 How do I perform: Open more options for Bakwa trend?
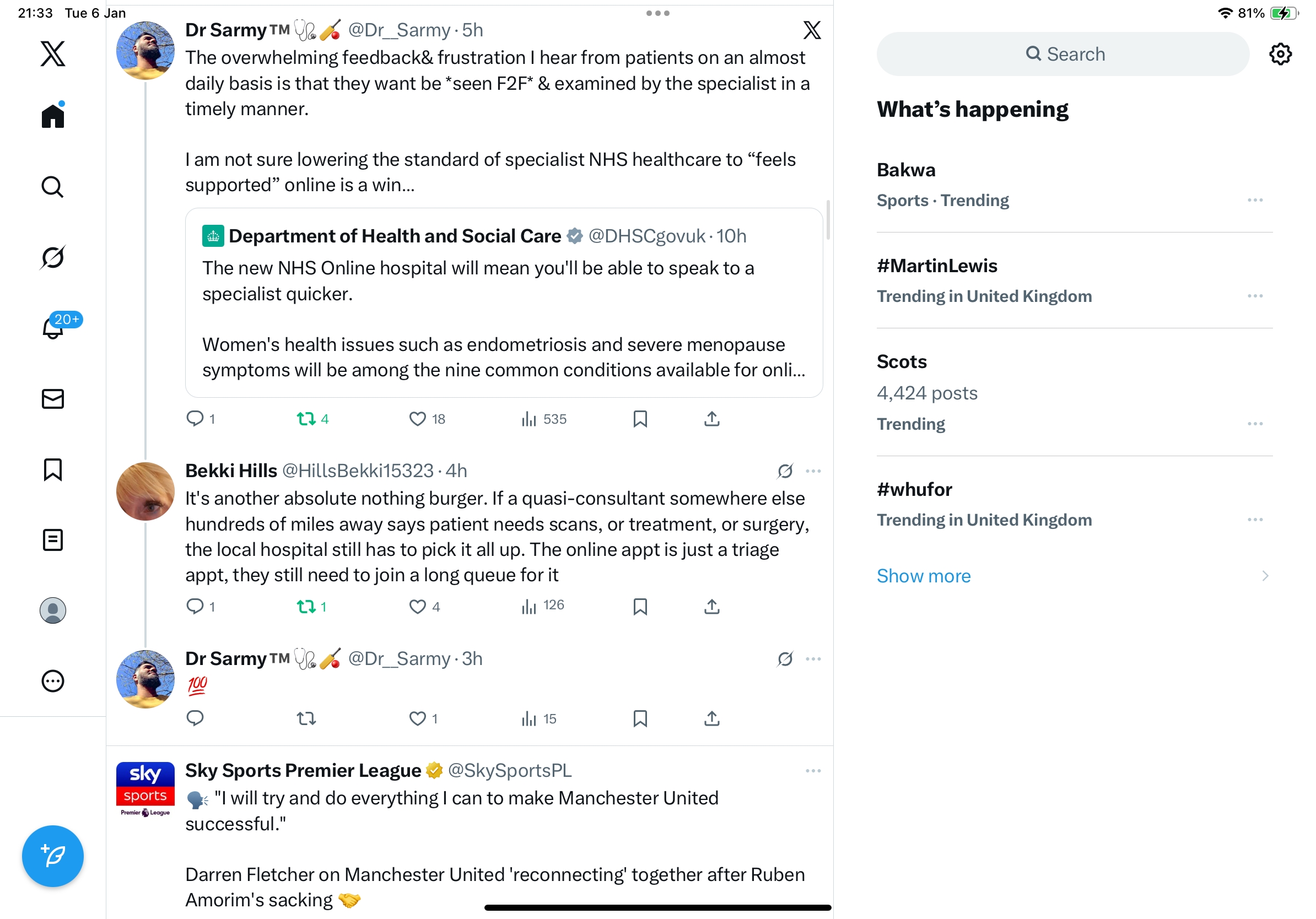1255,200
